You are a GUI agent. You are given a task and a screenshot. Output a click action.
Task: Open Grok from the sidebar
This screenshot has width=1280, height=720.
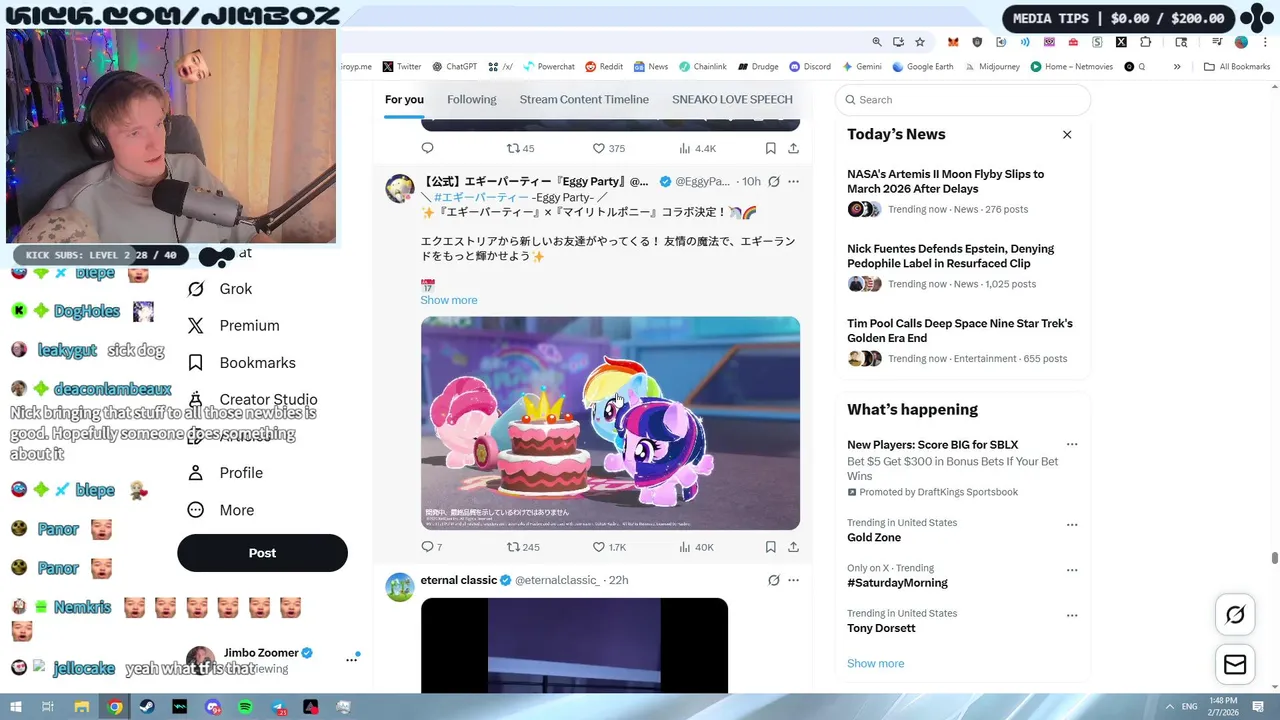pos(220,289)
